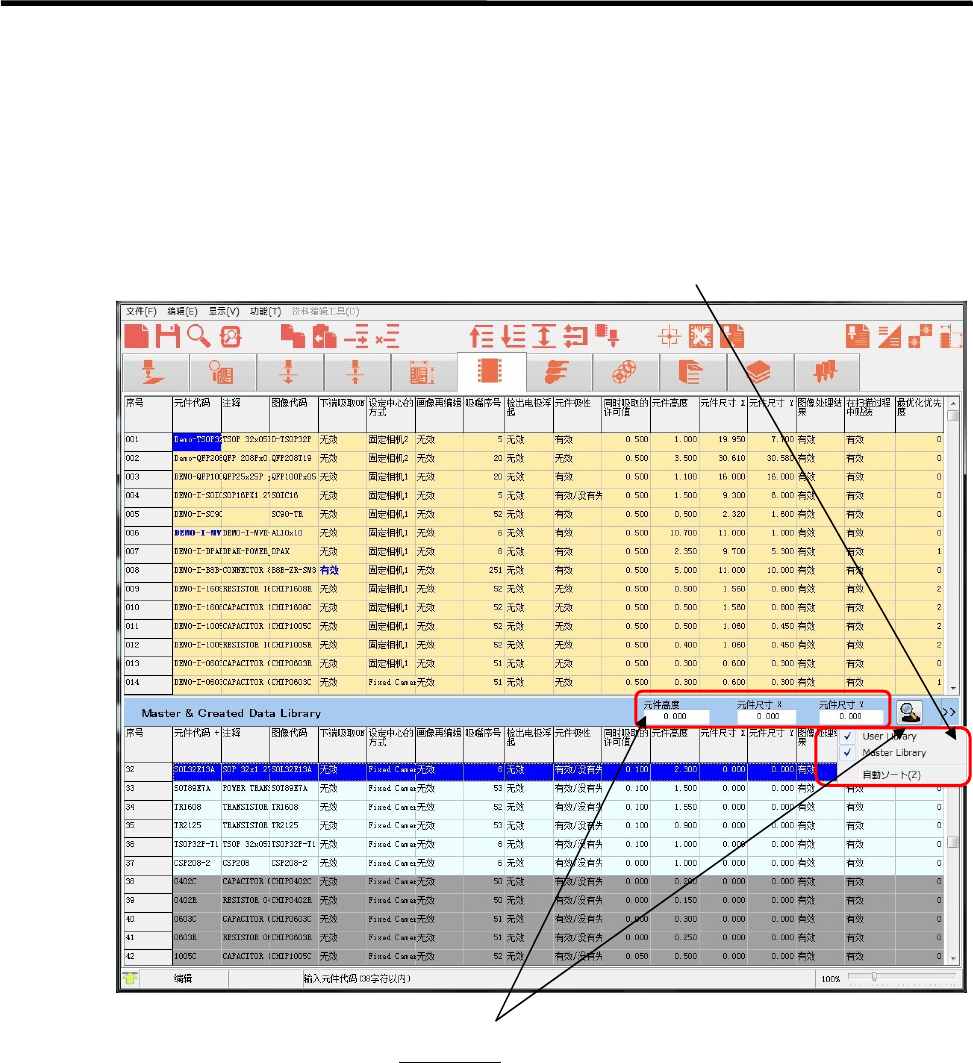
Task: Expand the >> library options arrow
Action: coord(949,713)
